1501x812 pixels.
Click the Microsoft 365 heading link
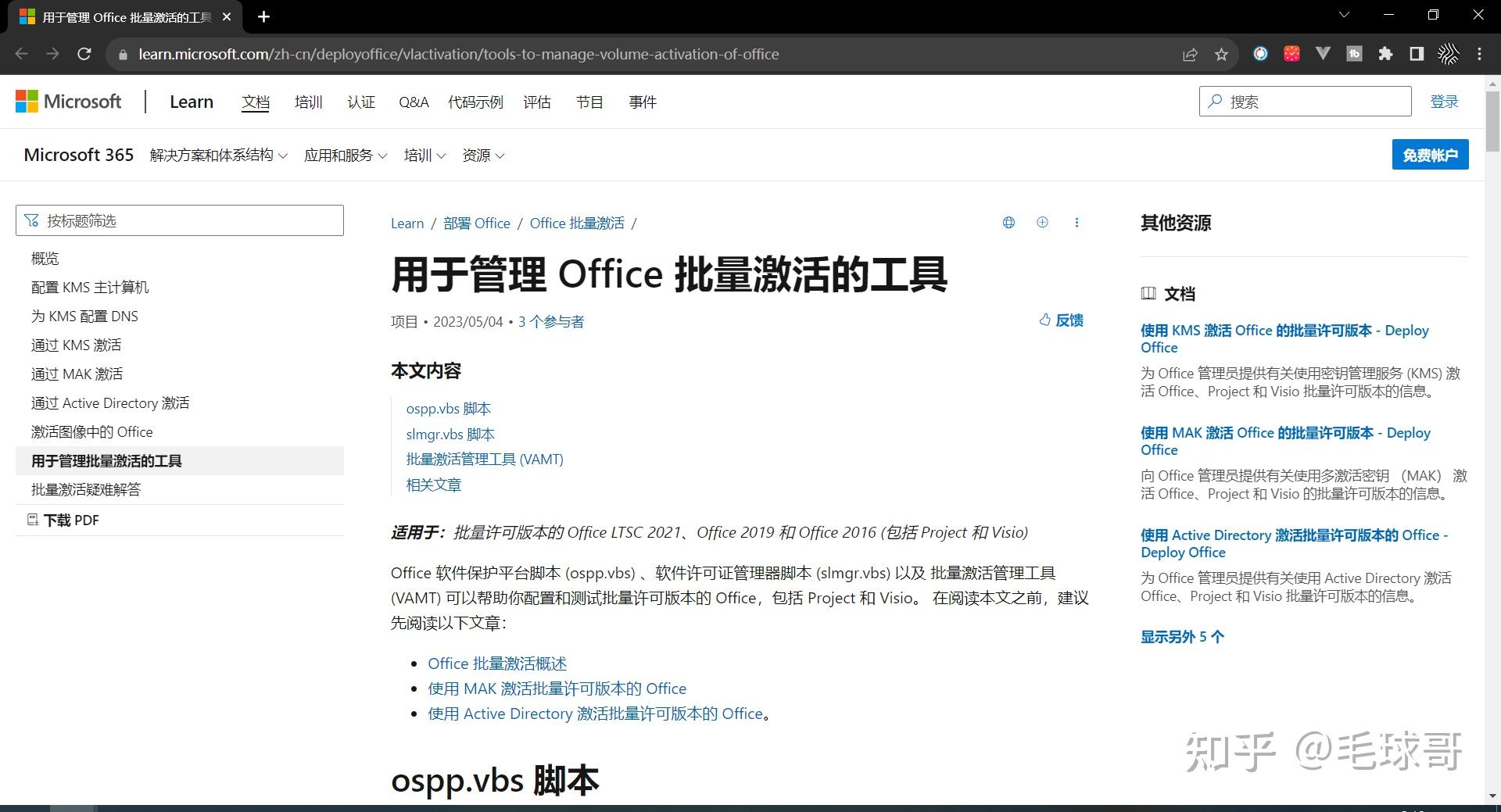(79, 155)
